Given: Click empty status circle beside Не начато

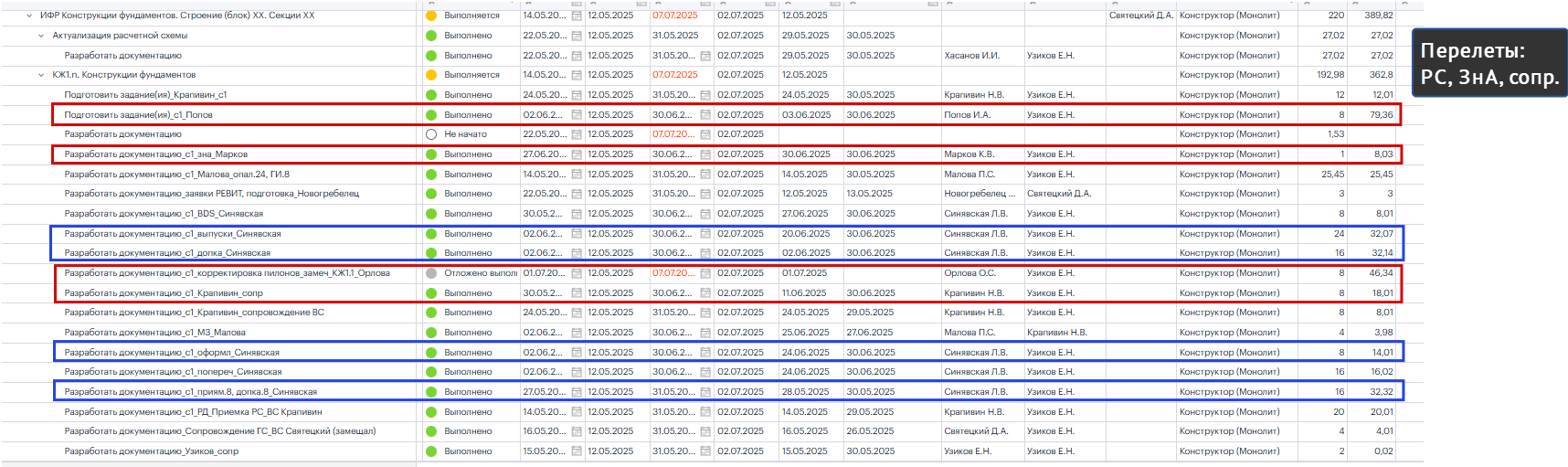Looking at the screenshot, I should point(431,134).
